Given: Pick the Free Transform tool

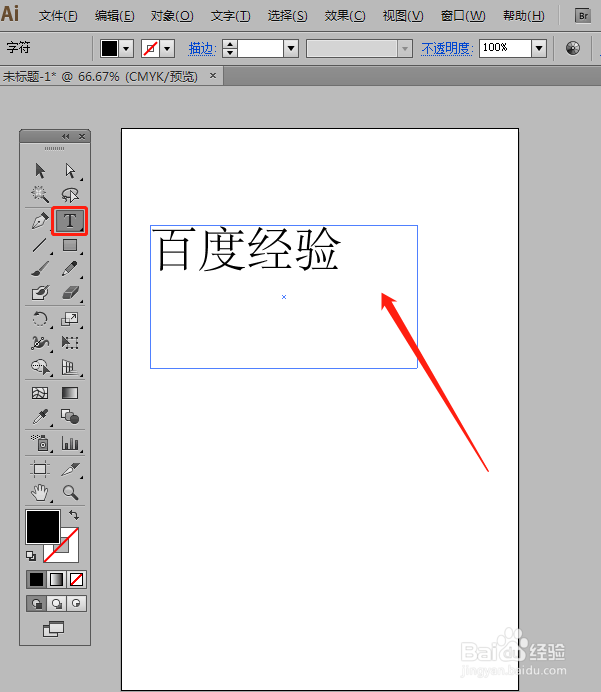Looking at the screenshot, I should [70, 342].
